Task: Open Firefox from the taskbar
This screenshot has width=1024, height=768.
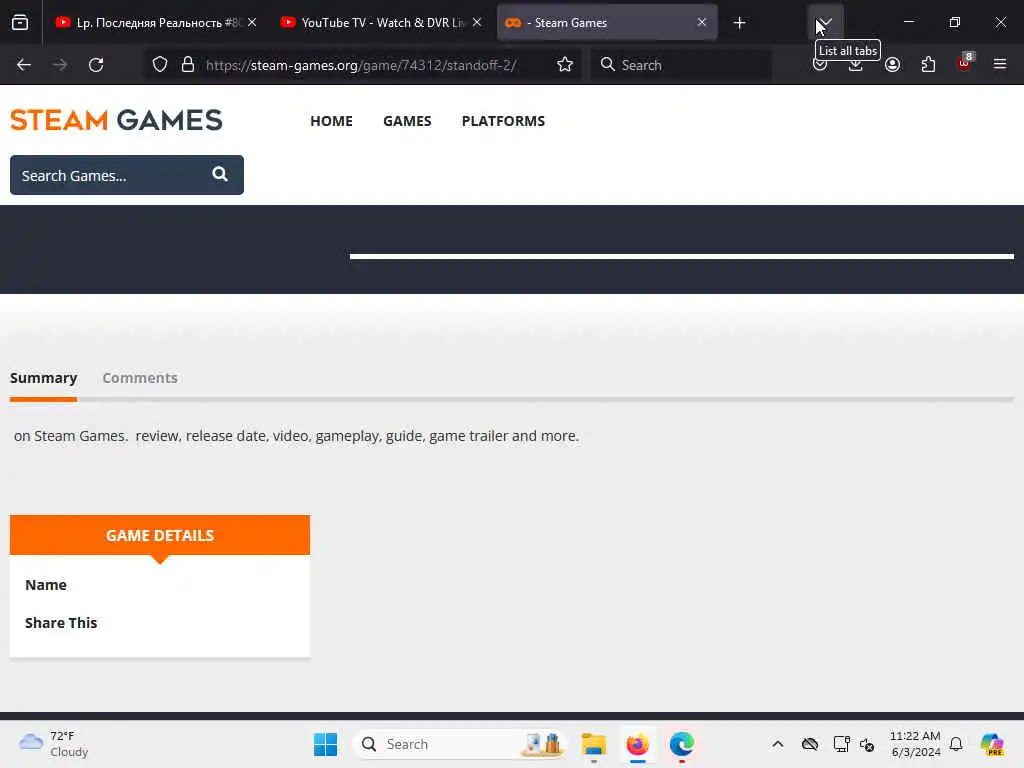Action: (x=637, y=744)
